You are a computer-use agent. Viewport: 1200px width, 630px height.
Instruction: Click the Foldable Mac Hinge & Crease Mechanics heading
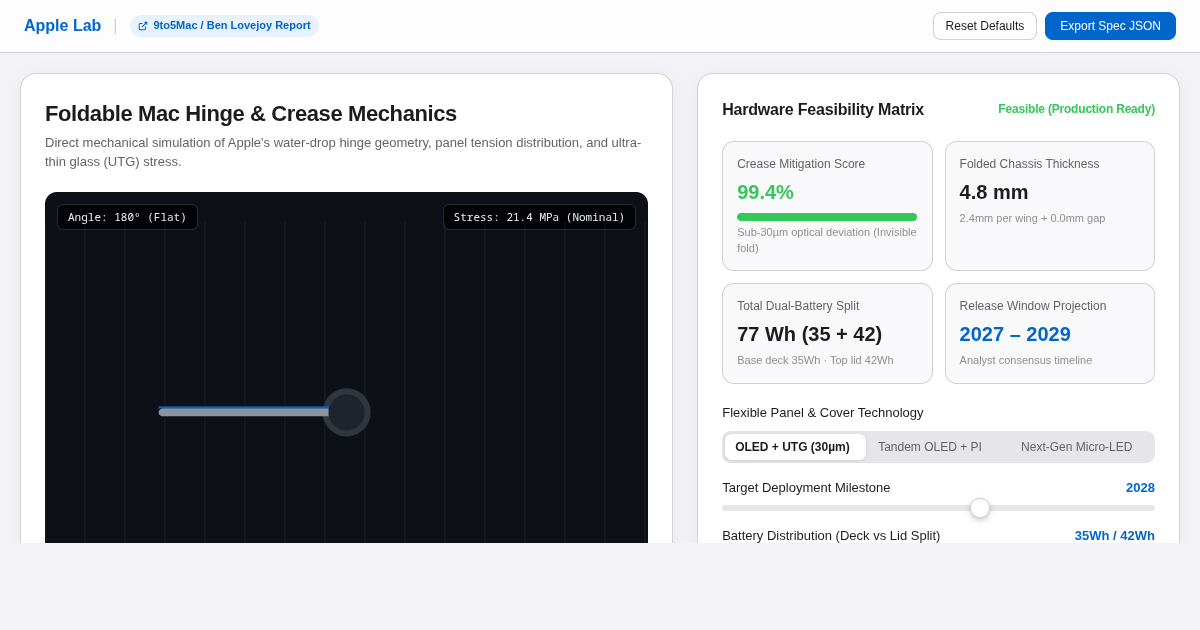tap(251, 113)
